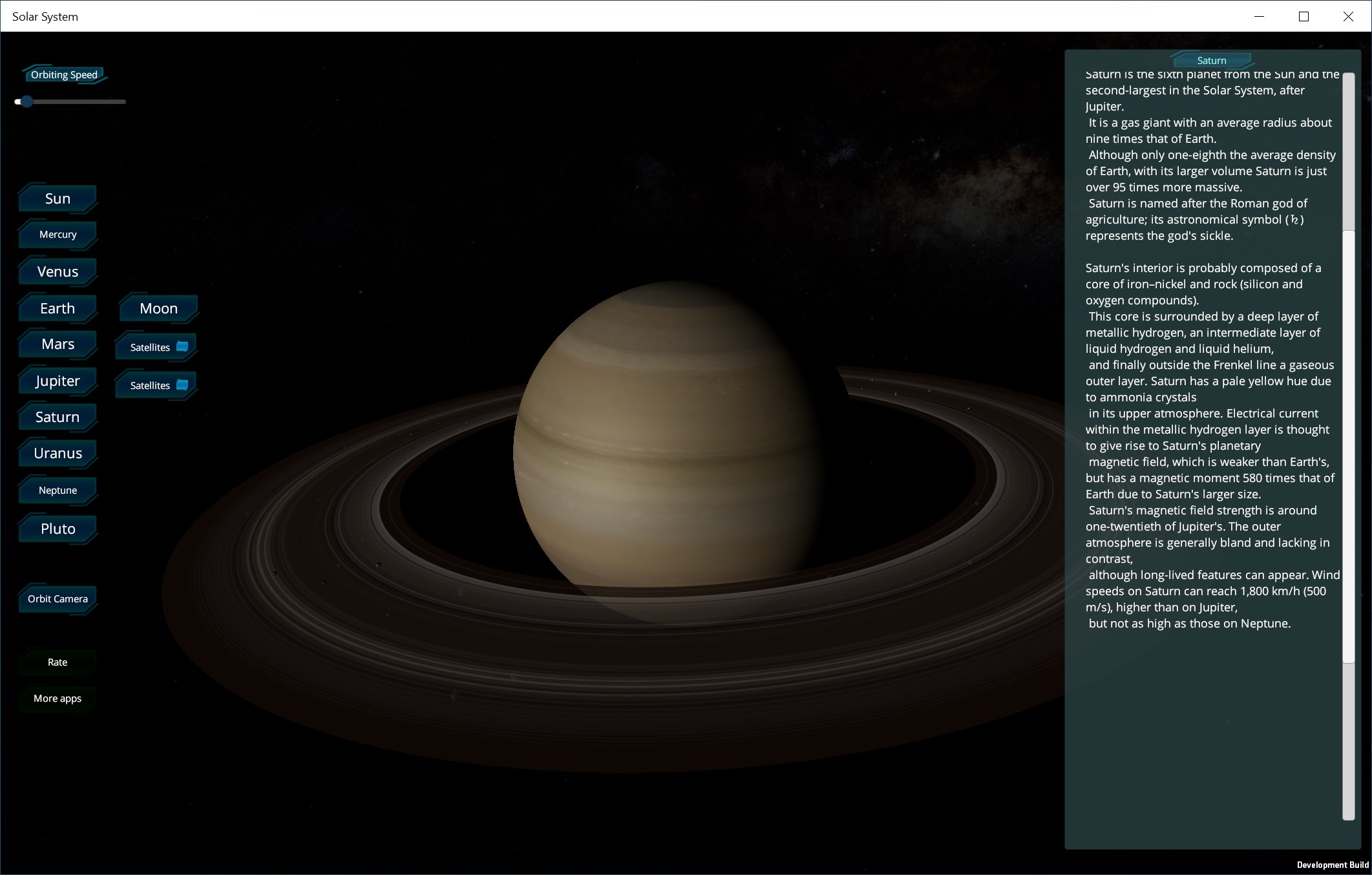Select Earth
This screenshot has width=1372, height=875.
(x=58, y=308)
